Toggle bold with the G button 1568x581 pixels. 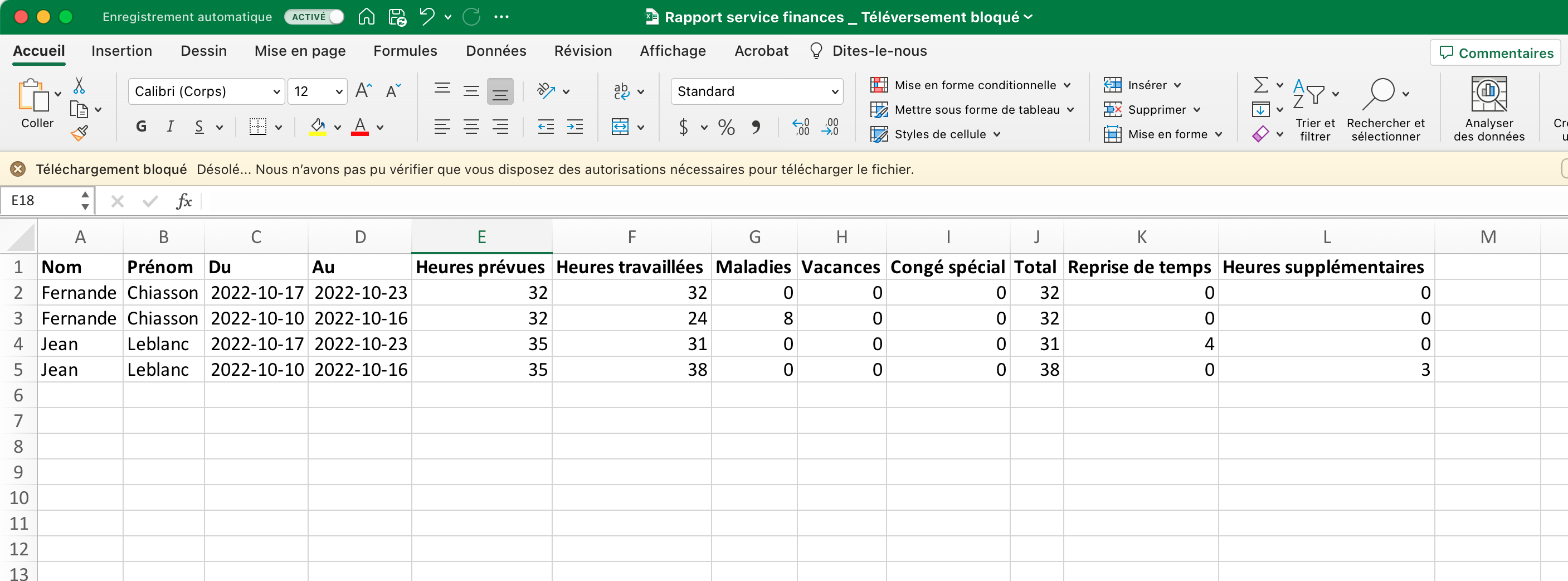click(x=141, y=127)
